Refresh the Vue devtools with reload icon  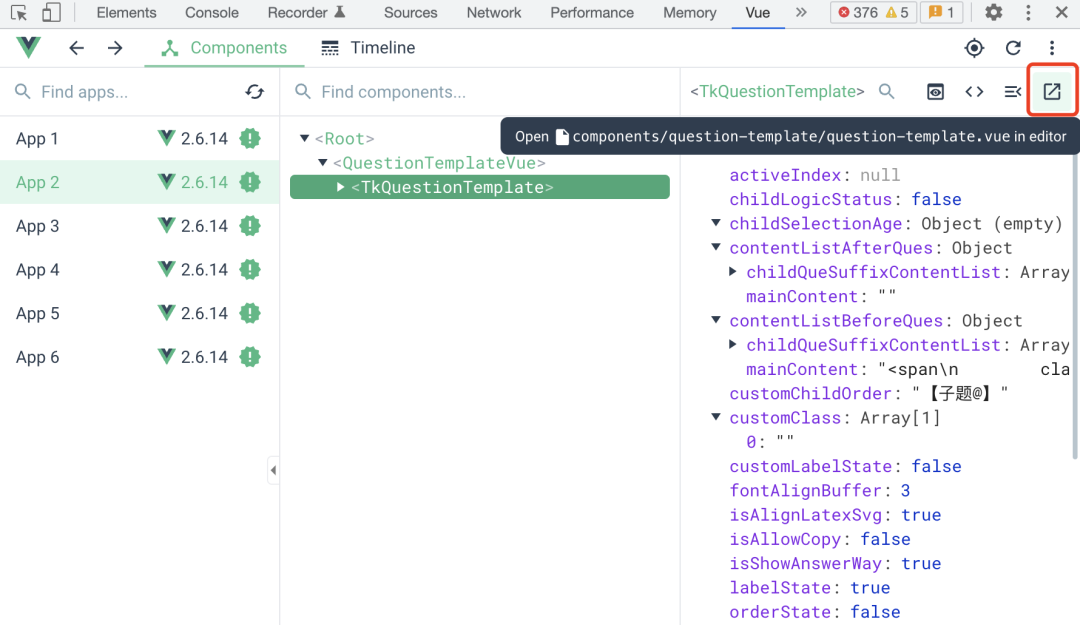click(x=1013, y=48)
